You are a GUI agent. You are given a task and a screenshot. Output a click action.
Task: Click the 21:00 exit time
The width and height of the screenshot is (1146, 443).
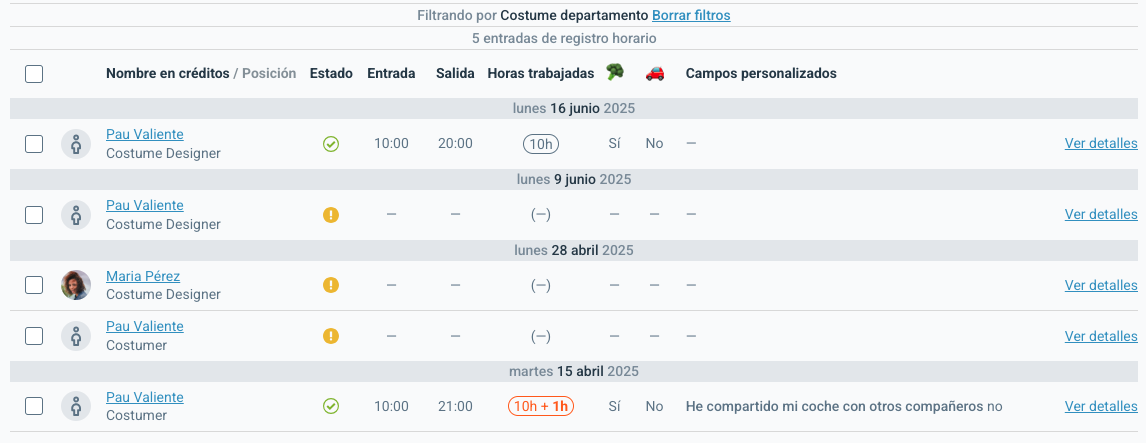[455, 406]
